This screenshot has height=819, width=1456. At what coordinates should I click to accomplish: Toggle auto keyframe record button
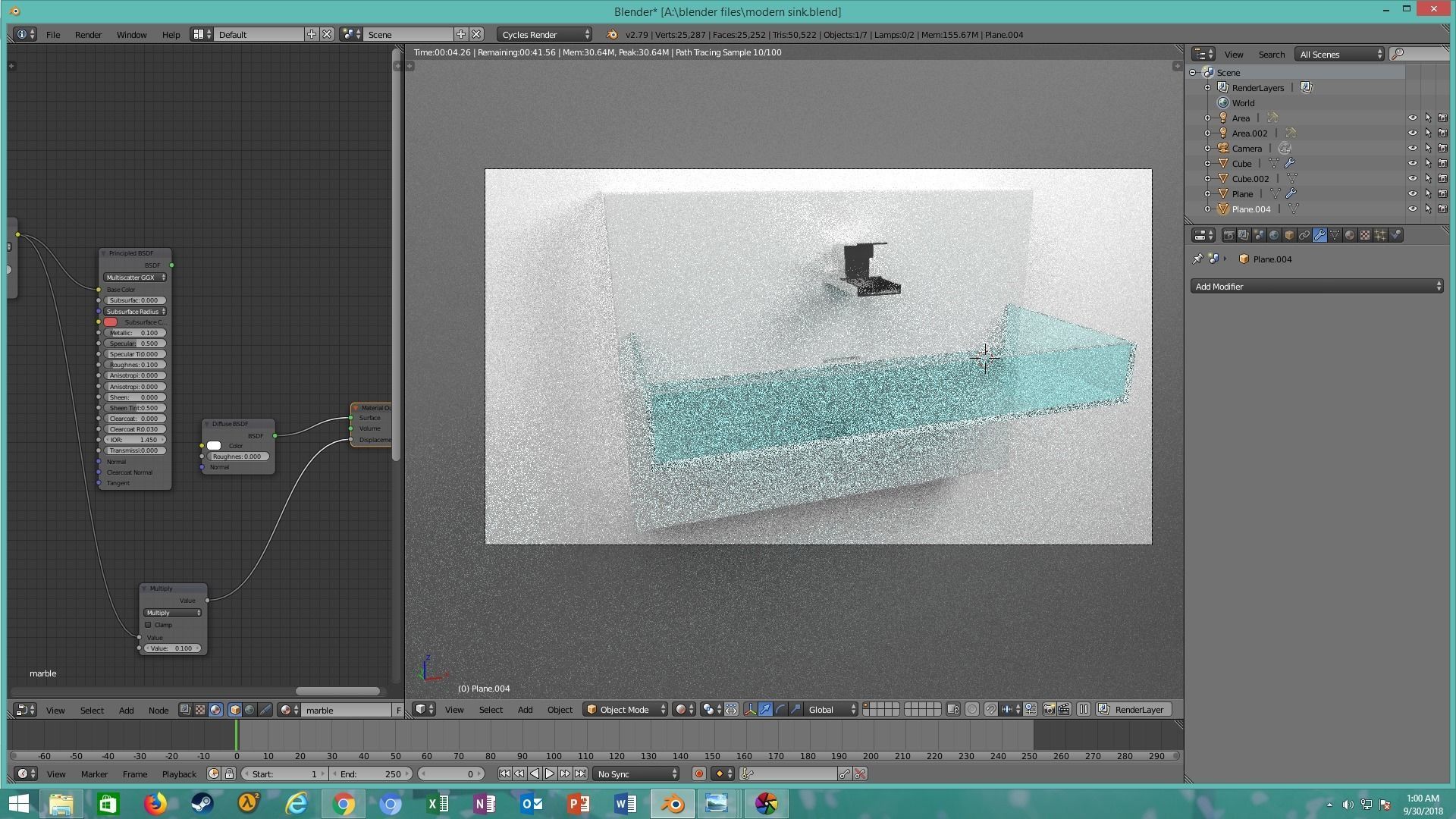tap(698, 773)
